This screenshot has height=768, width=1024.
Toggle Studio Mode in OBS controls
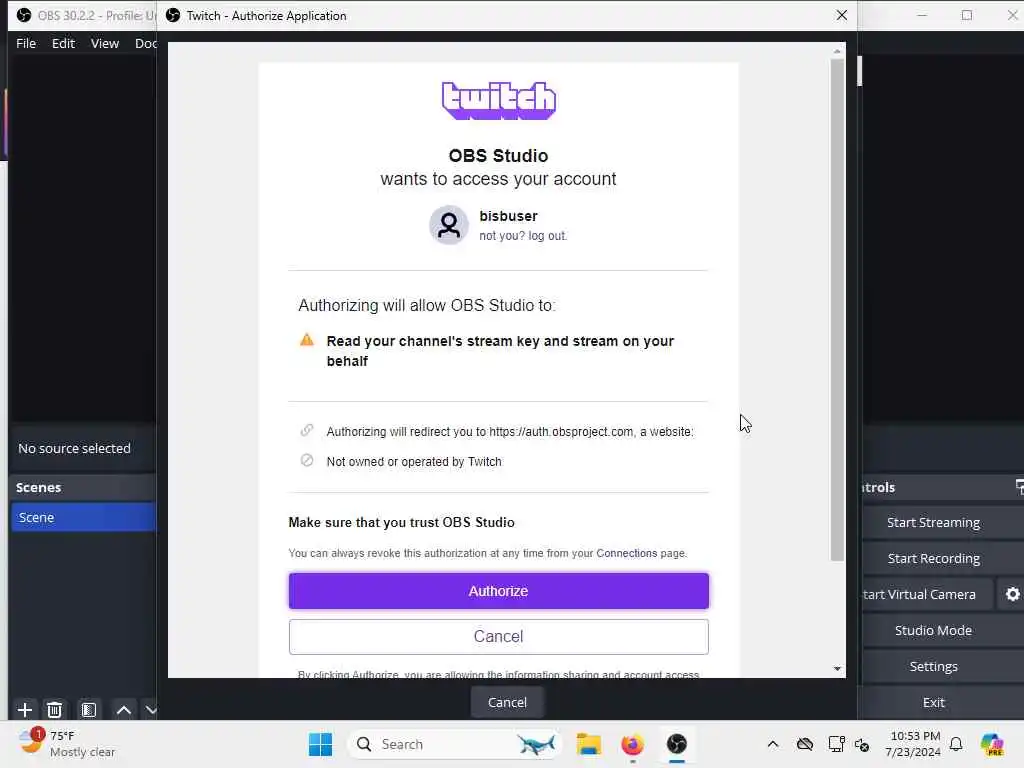pyautogui.click(x=933, y=630)
